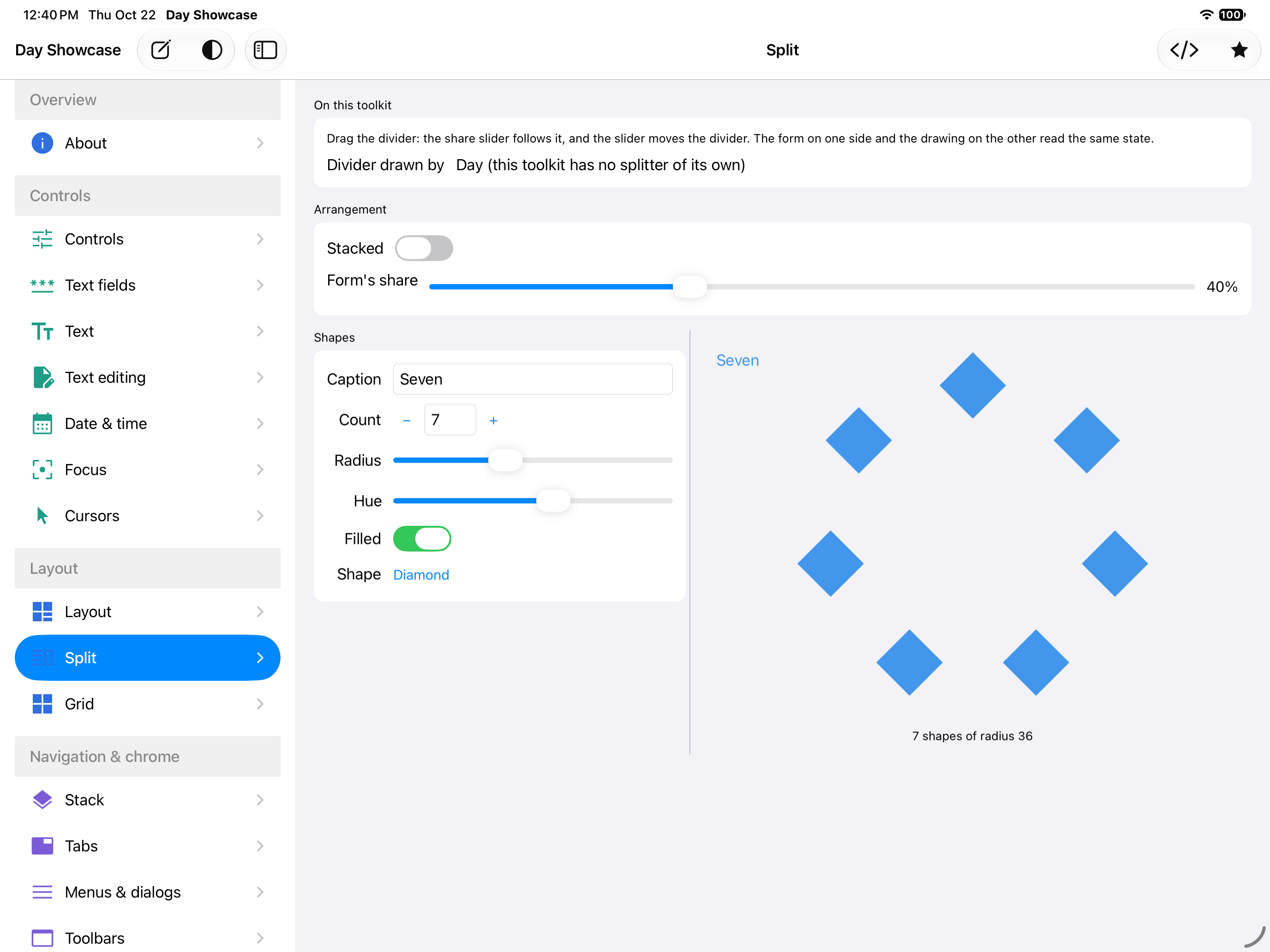Expand the About row chevron

[x=260, y=143]
